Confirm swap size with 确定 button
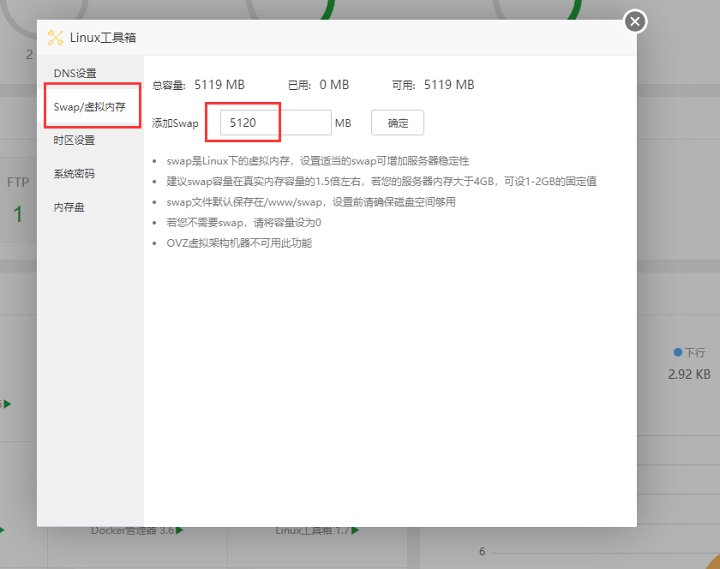 (397, 123)
